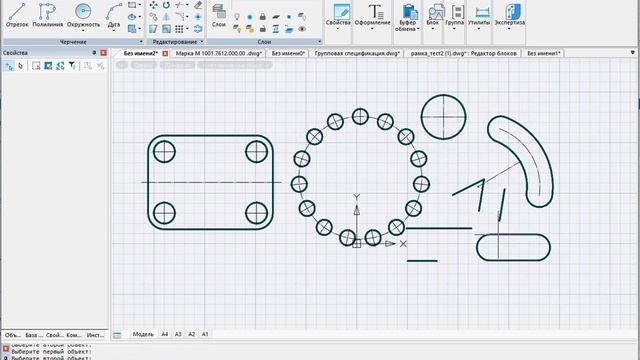
Task: Select the A2 layout tab
Action: tap(191, 334)
